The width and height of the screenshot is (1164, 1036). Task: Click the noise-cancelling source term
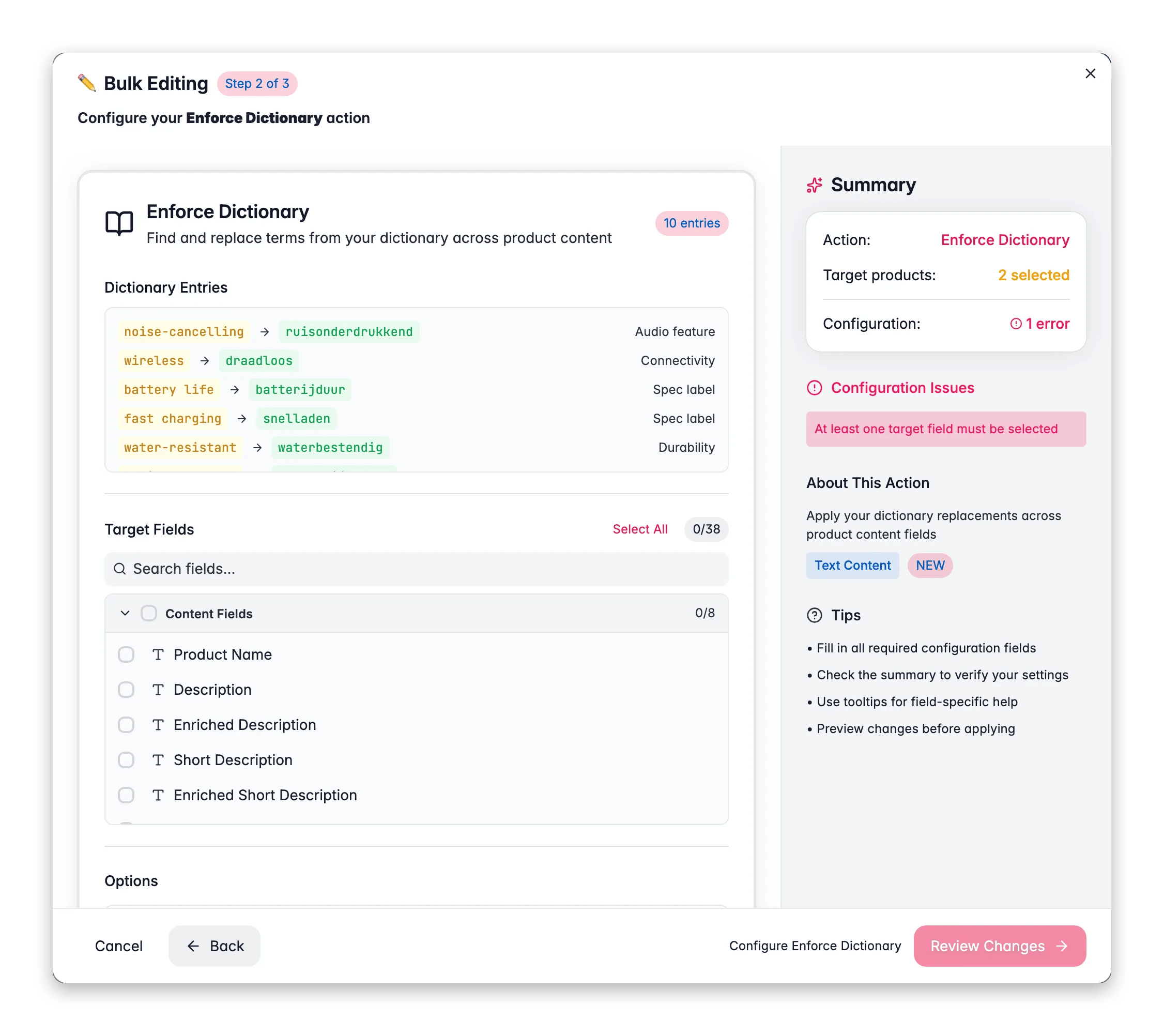[x=184, y=331]
